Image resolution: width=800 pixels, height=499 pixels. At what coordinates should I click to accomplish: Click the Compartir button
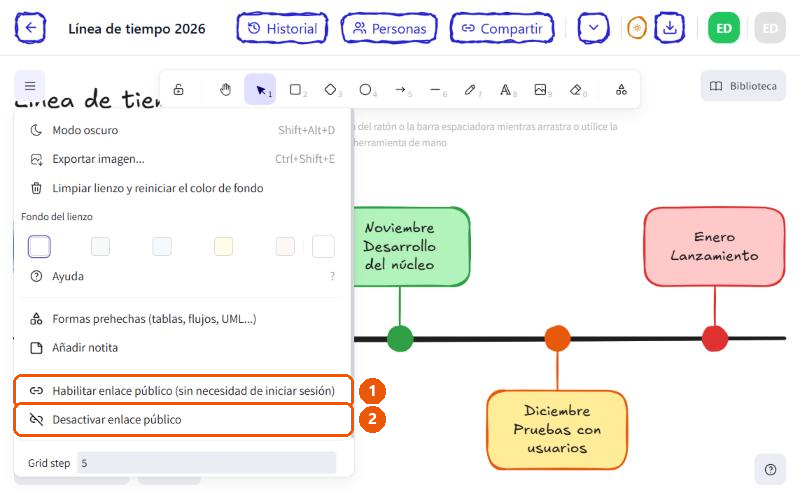coord(502,29)
